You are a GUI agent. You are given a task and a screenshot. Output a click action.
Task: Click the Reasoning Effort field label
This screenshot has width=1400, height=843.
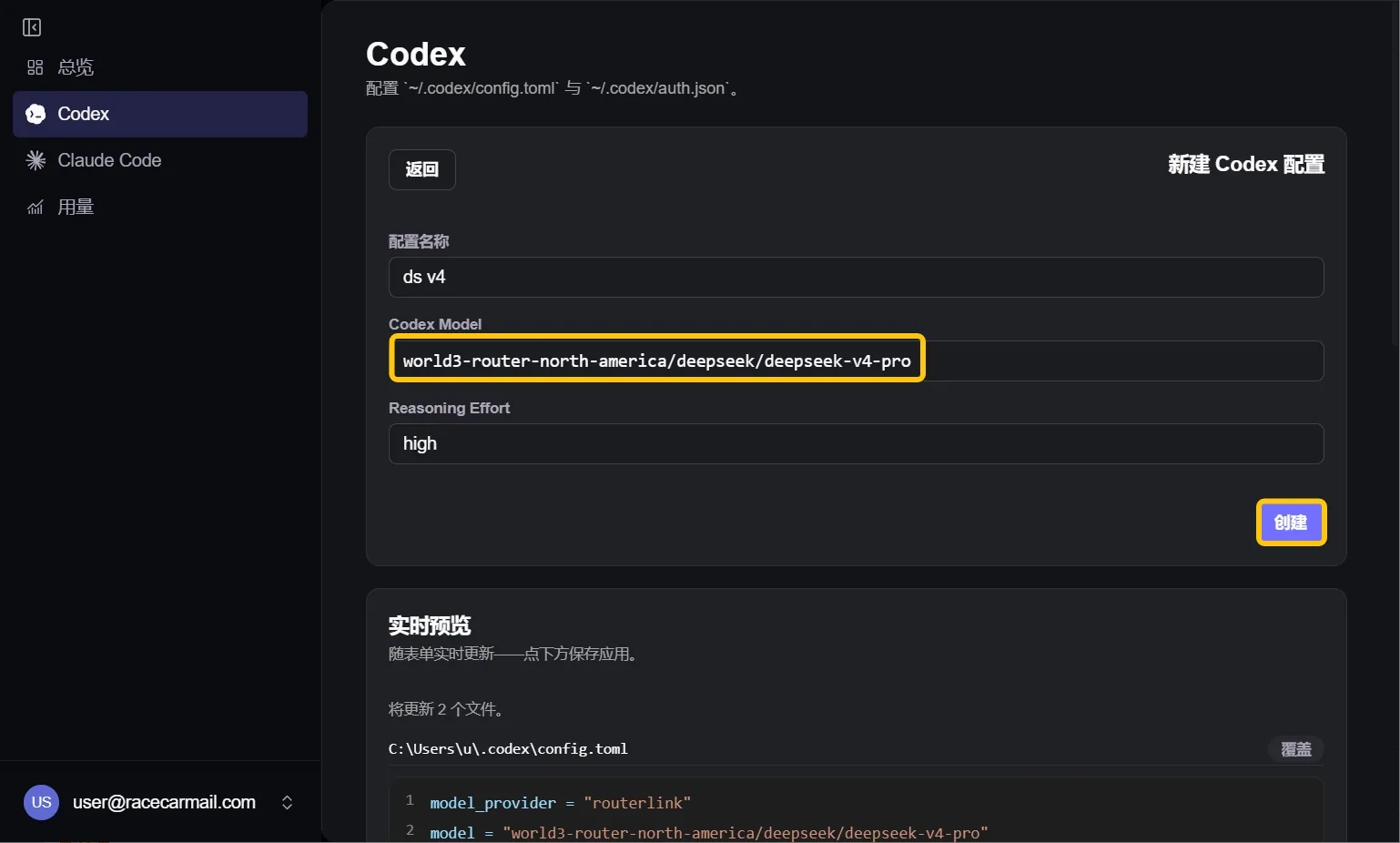click(x=449, y=408)
